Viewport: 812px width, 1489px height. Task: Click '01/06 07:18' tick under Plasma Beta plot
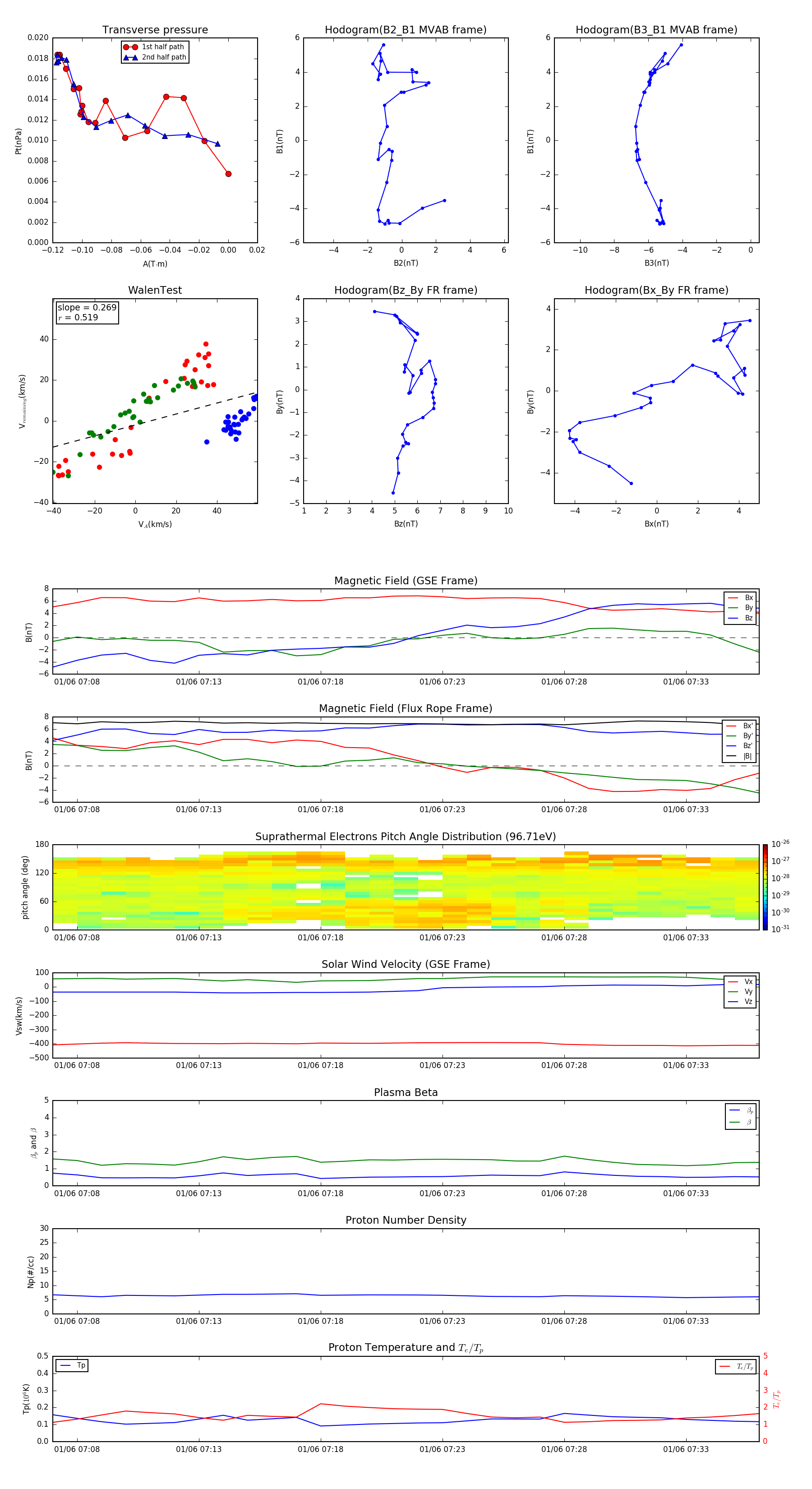coord(320,1193)
